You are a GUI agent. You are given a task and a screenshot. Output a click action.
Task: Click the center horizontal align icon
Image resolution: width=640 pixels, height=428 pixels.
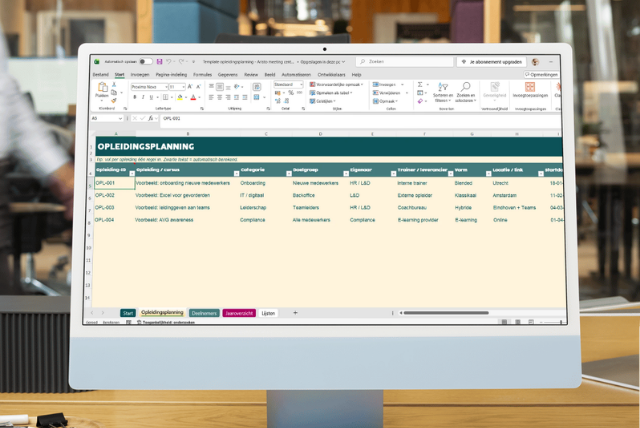click(x=220, y=97)
